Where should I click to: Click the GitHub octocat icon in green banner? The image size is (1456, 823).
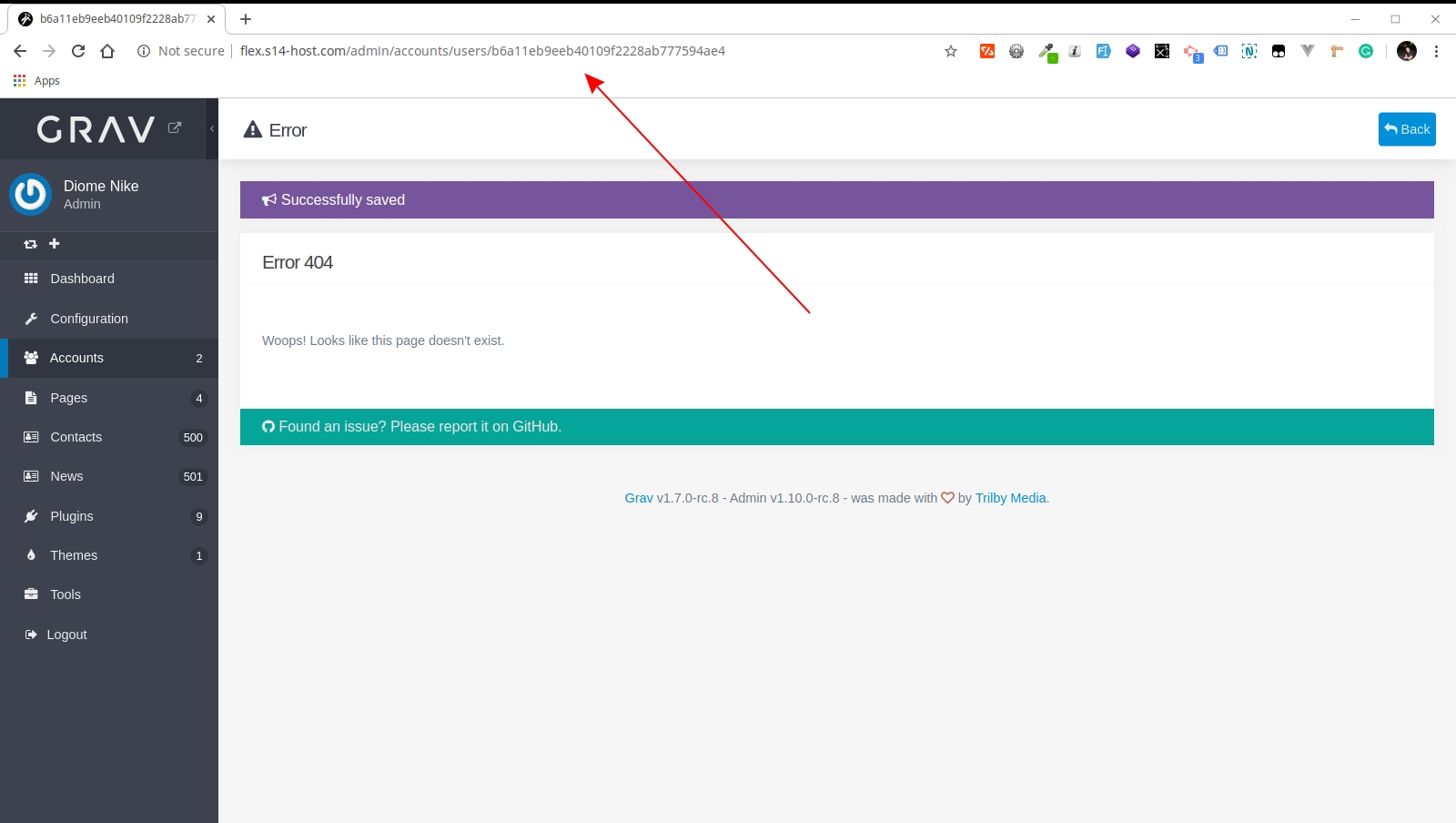pyautogui.click(x=268, y=426)
